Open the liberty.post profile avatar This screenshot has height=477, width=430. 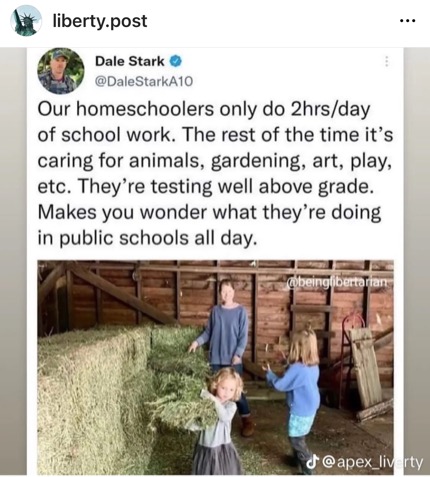click(x=26, y=21)
